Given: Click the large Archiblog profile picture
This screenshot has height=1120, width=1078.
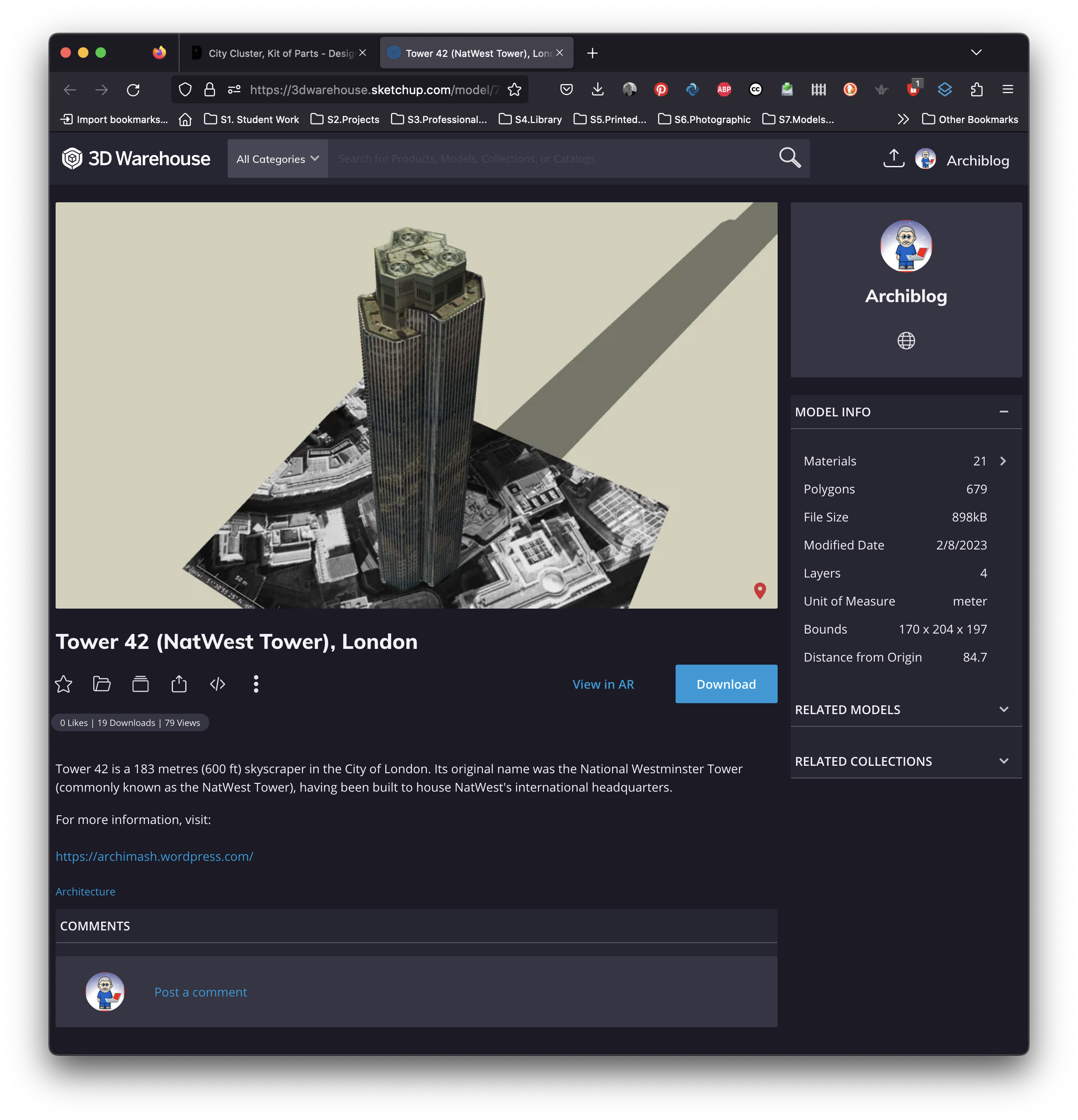Looking at the screenshot, I should (x=906, y=246).
